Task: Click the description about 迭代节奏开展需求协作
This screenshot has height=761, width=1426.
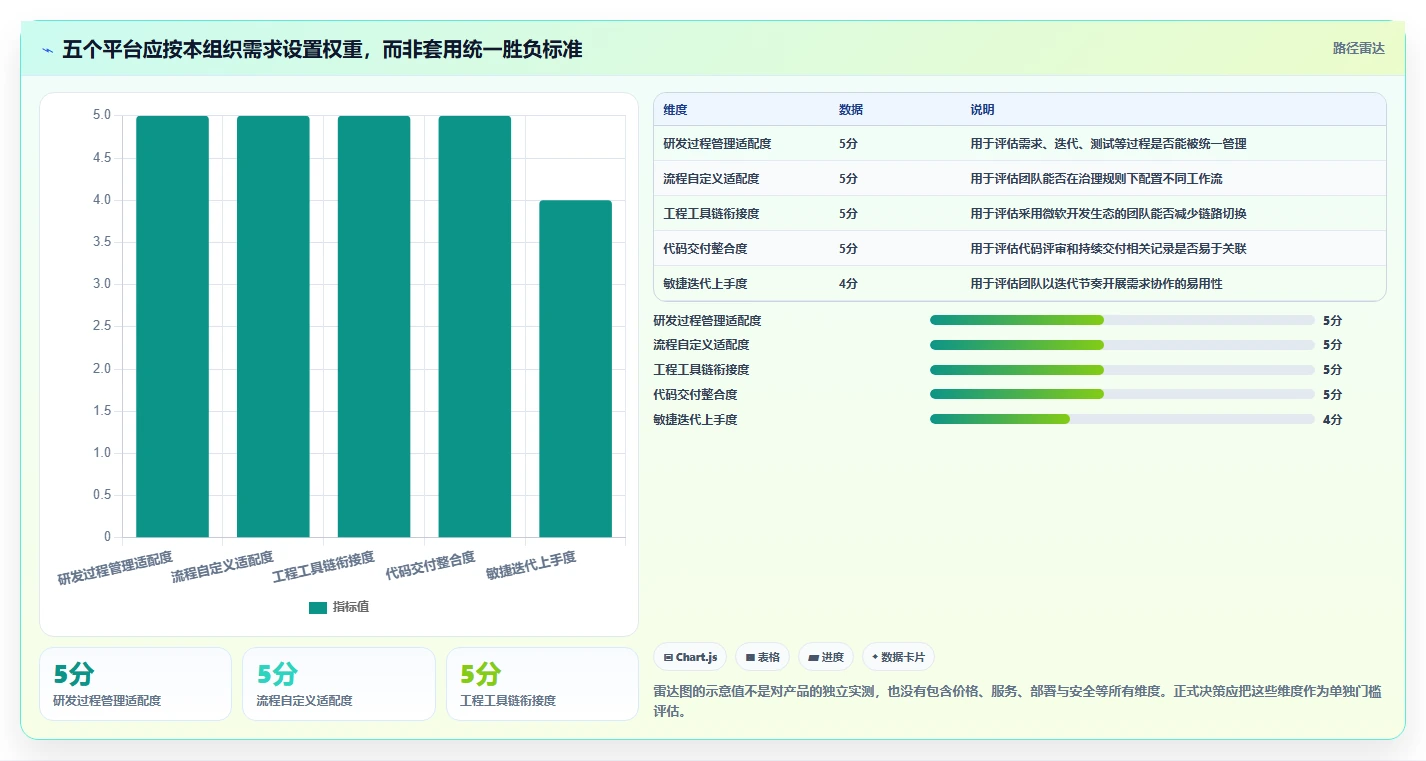Action: tap(1096, 284)
